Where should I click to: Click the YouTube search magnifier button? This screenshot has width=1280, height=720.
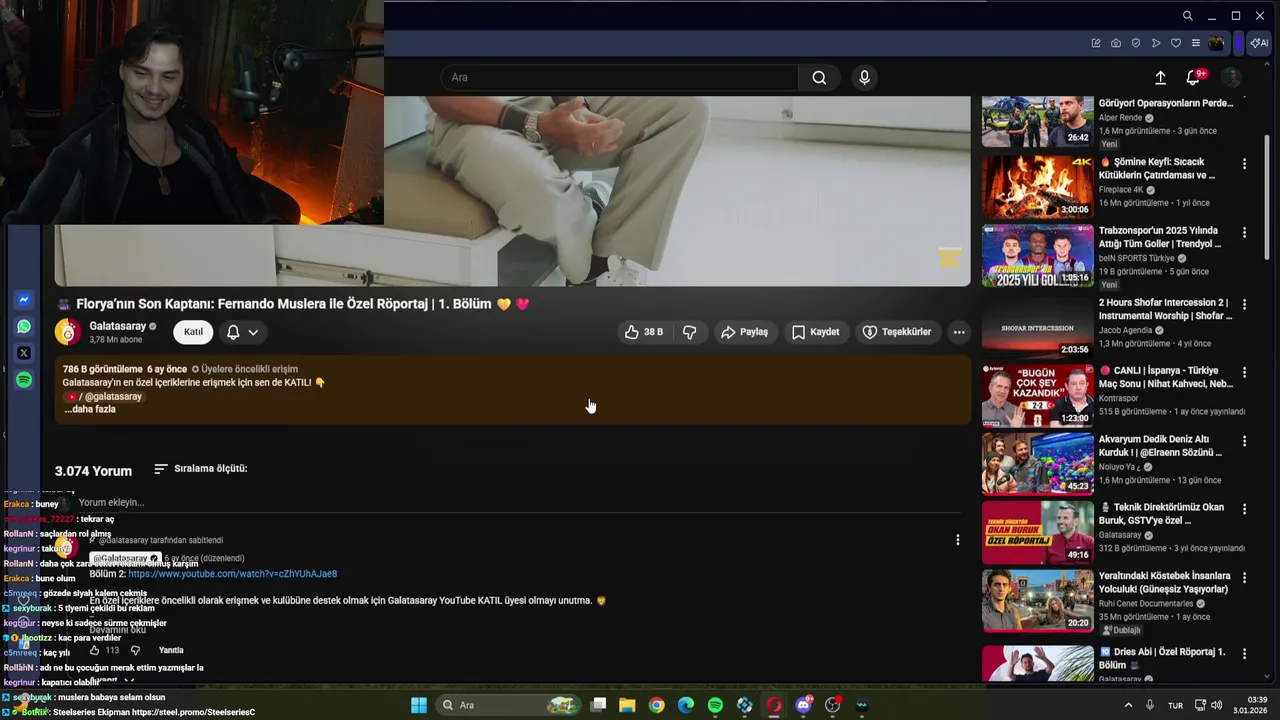[819, 78]
